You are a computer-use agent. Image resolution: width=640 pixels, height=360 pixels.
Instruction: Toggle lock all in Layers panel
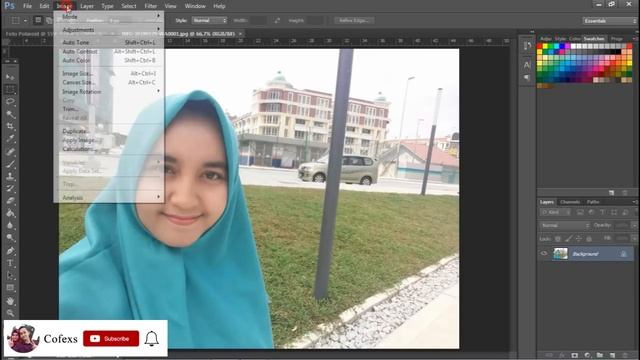pyautogui.click(x=589, y=238)
